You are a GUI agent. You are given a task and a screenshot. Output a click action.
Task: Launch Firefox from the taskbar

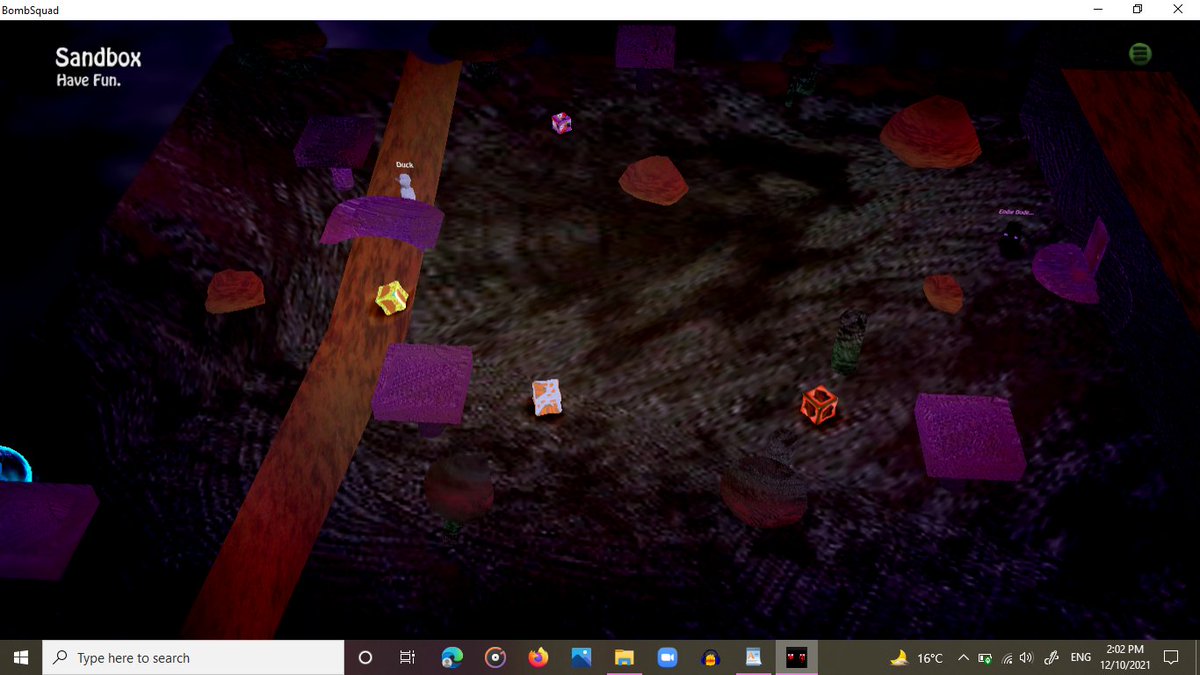point(538,657)
